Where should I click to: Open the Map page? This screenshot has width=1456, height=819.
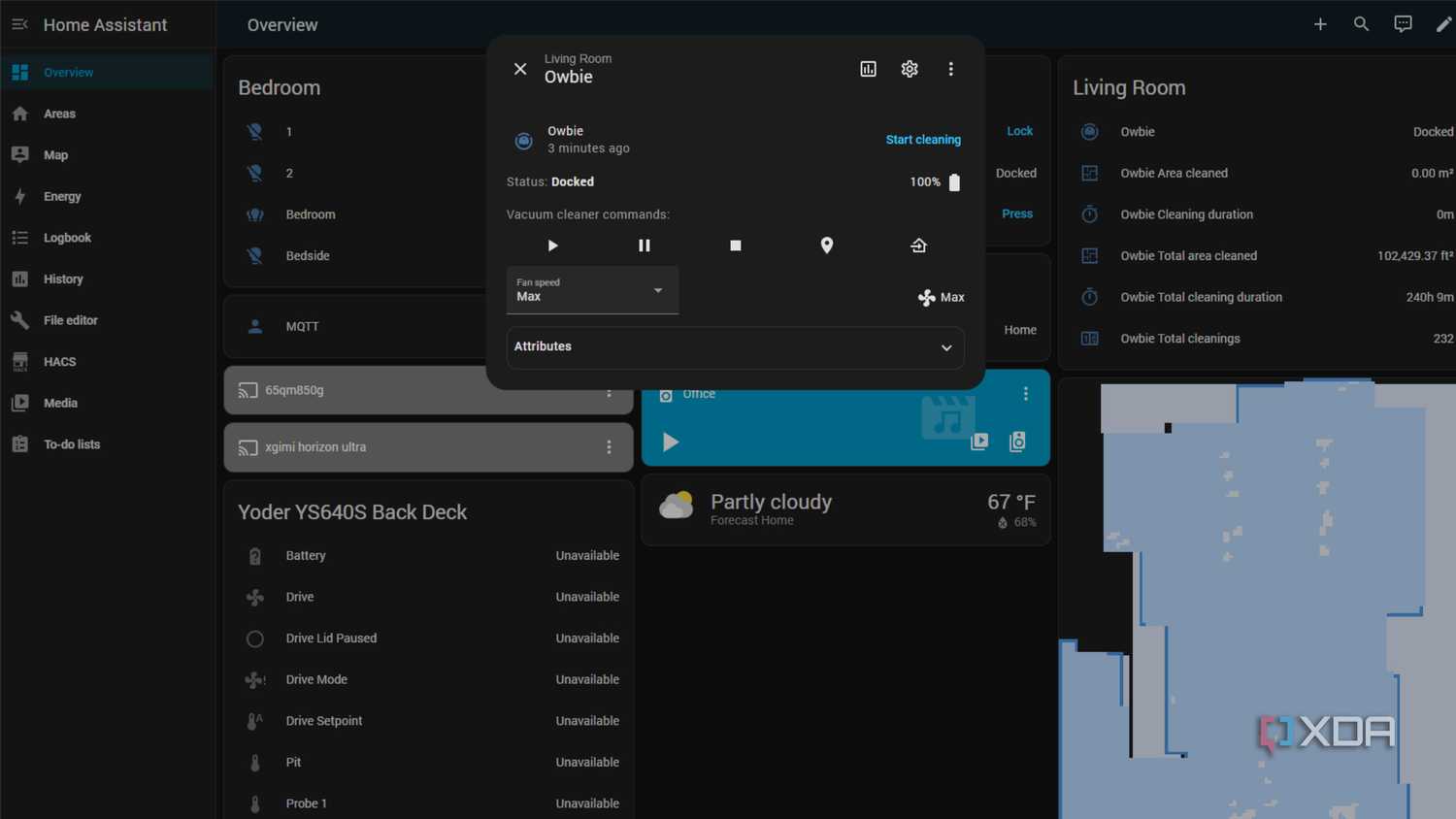(x=107, y=155)
